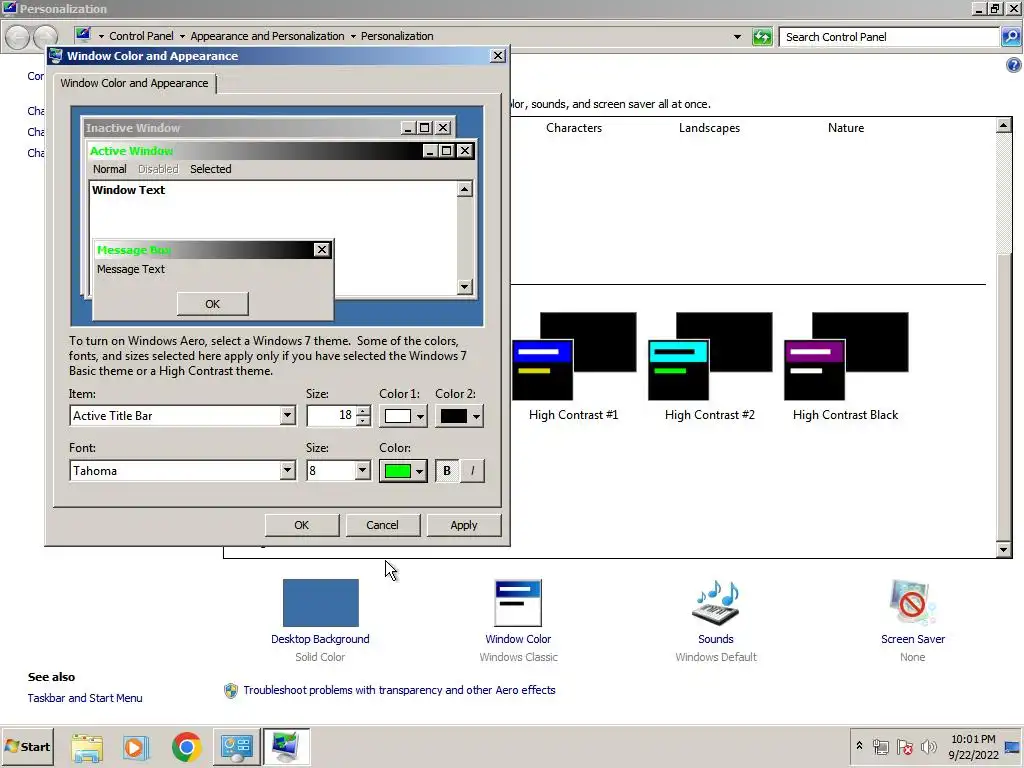Click the green refresh icon in address bar
Viewport: 1024px width, 768px height.
[762, 37]
